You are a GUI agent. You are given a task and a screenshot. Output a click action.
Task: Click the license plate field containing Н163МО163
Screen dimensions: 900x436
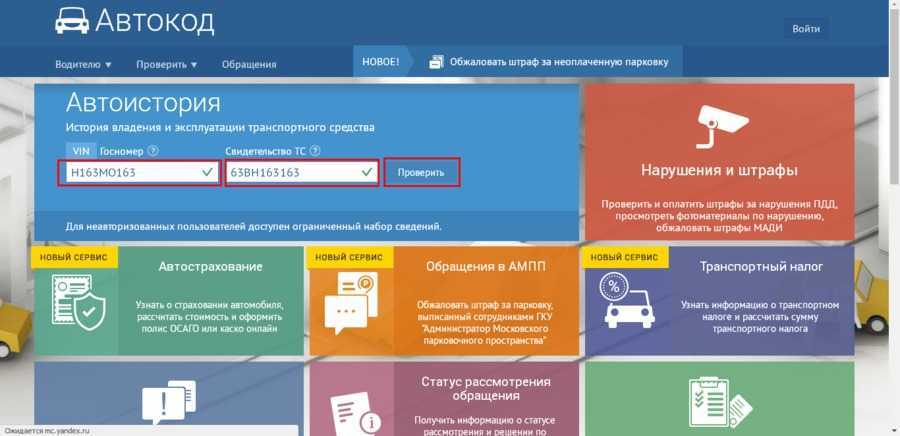coord(140,172)
